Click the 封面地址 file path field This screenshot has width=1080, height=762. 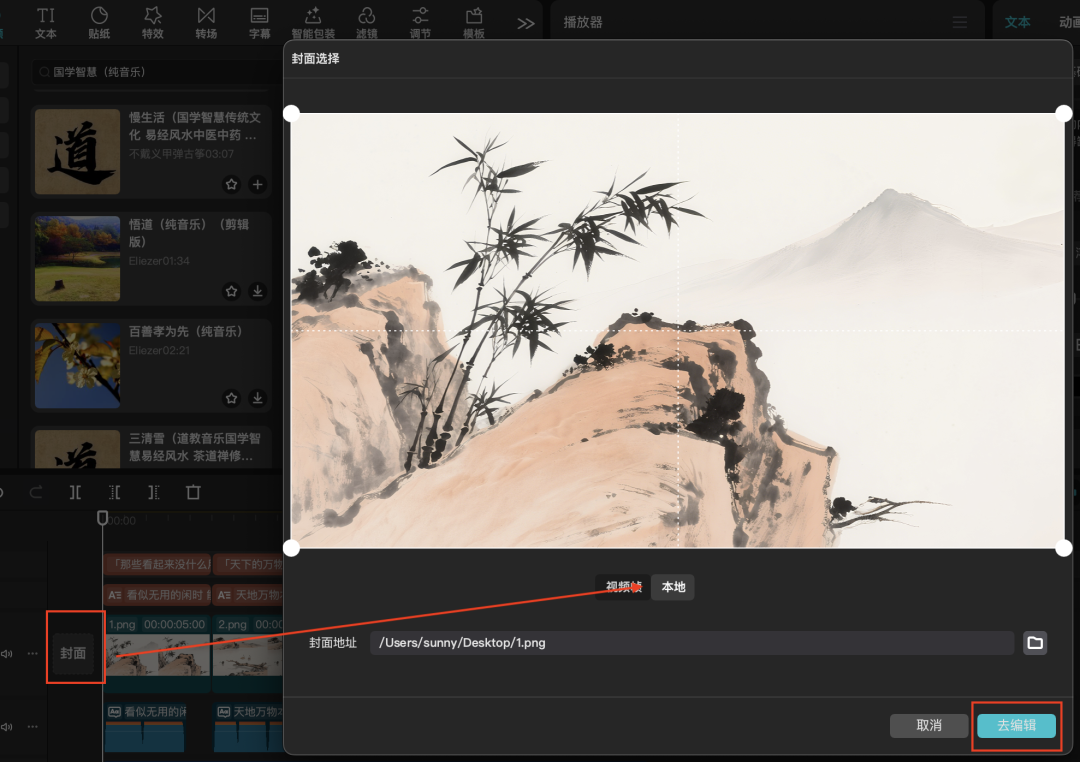point(691,643)
